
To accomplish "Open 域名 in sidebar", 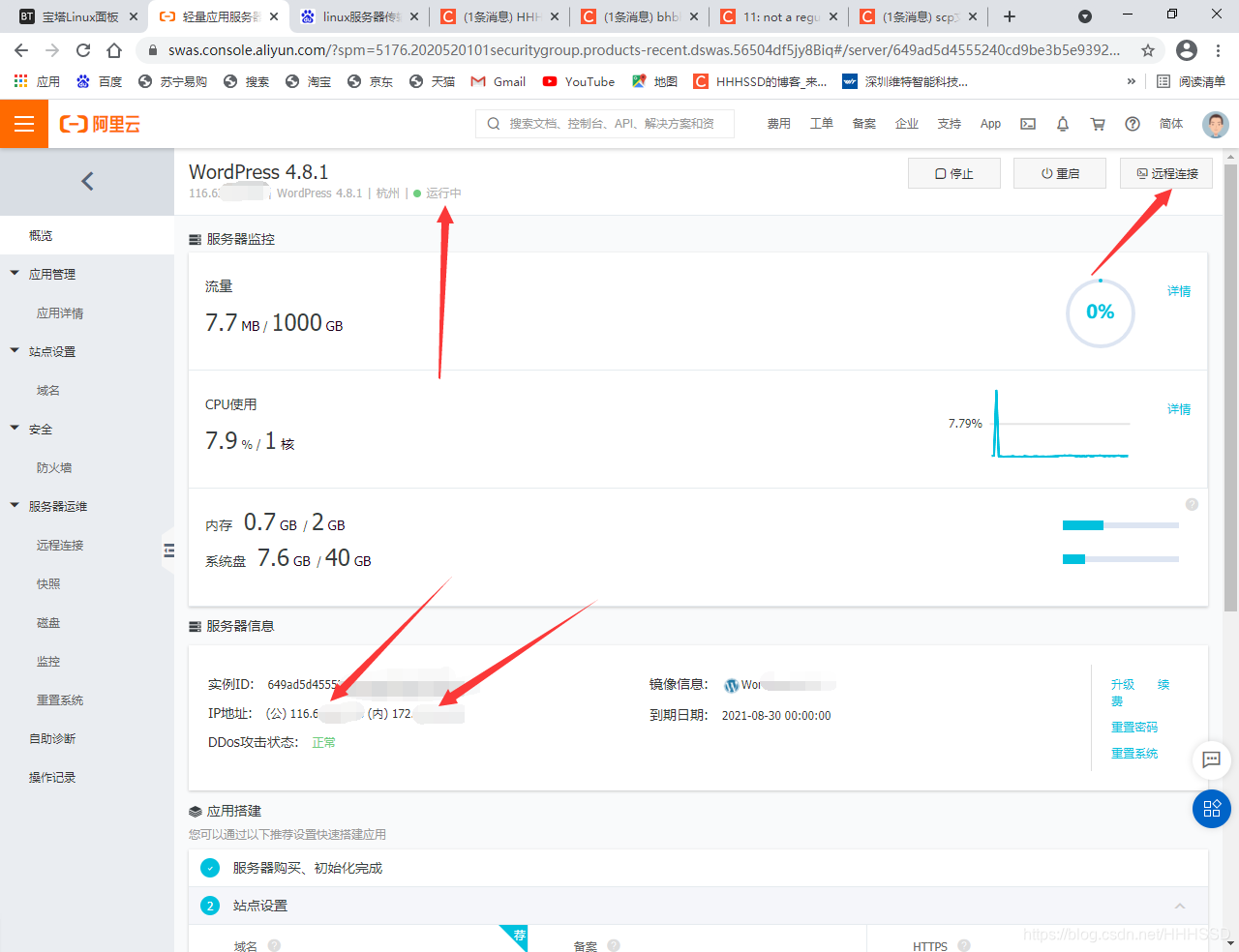I will [x=48, y=390].
